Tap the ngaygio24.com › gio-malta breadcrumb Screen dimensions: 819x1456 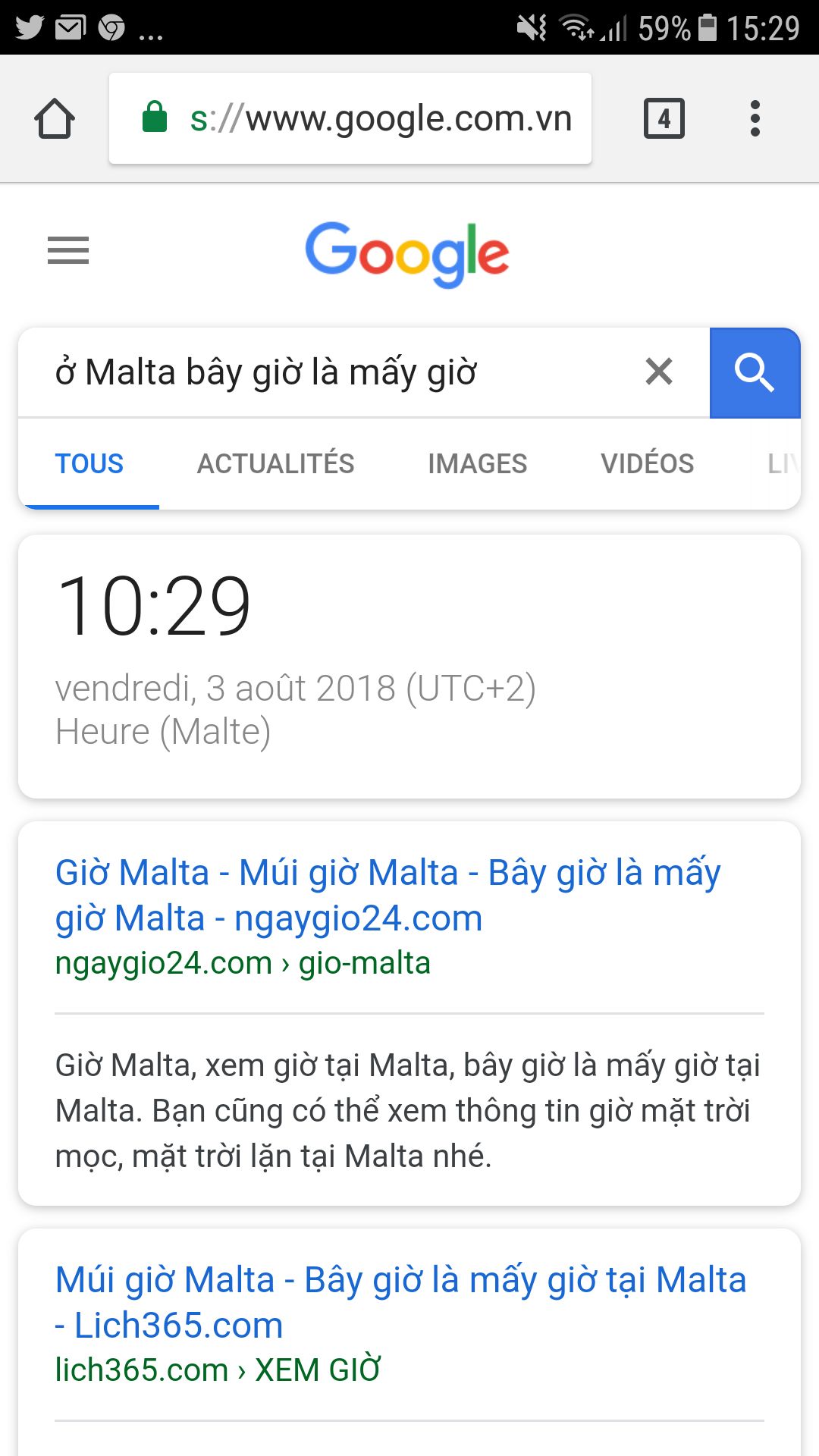coord(243,963)
